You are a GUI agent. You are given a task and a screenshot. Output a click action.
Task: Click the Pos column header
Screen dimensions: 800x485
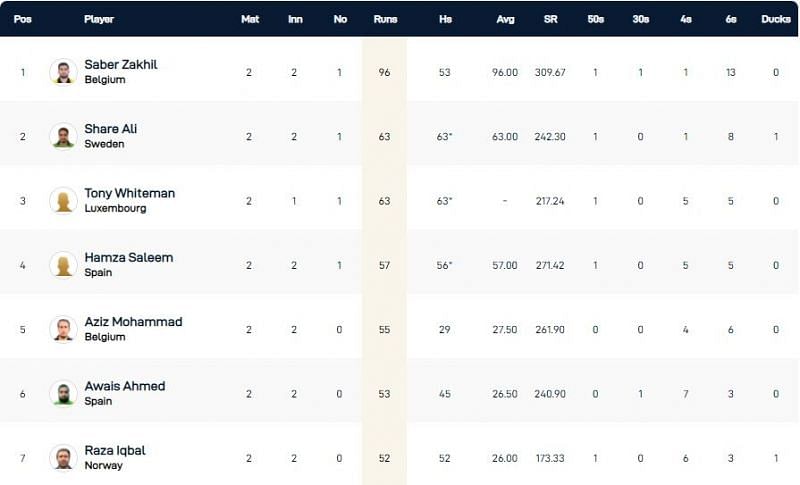[22, 19]
